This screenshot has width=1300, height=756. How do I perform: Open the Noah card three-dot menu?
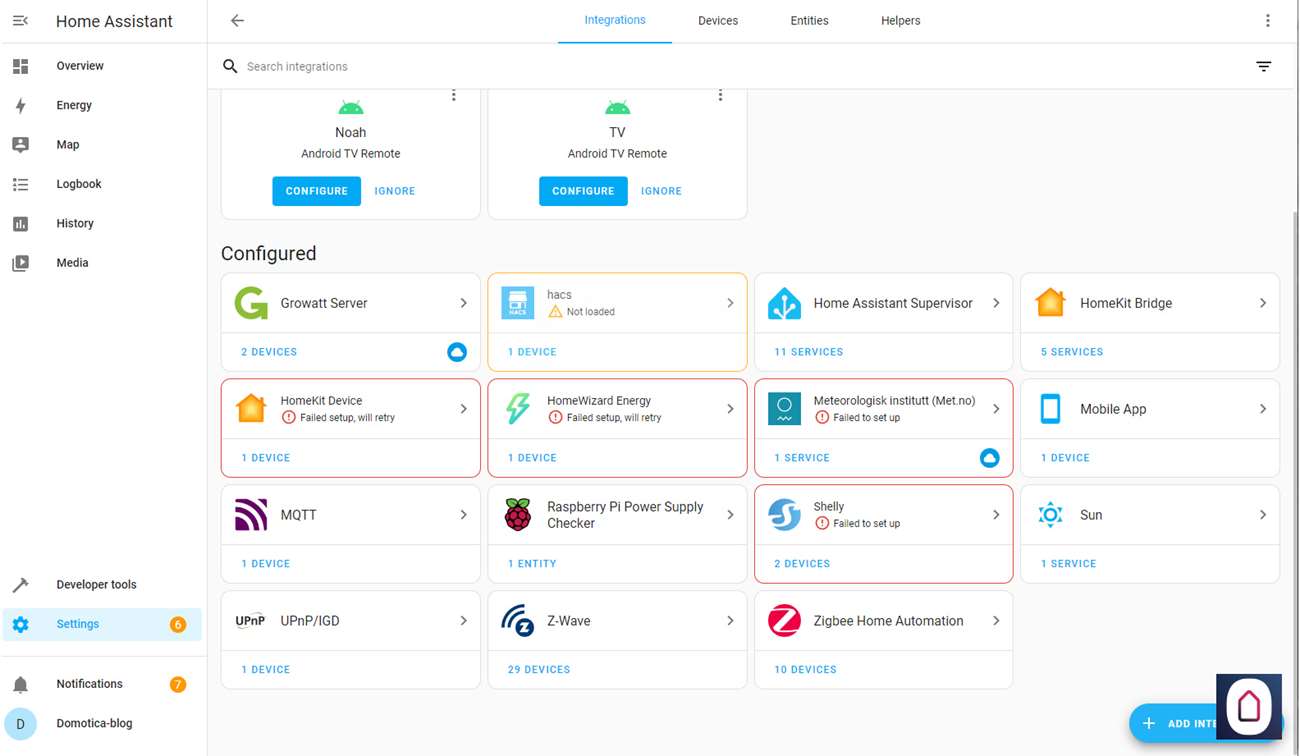tap(453, 96)
